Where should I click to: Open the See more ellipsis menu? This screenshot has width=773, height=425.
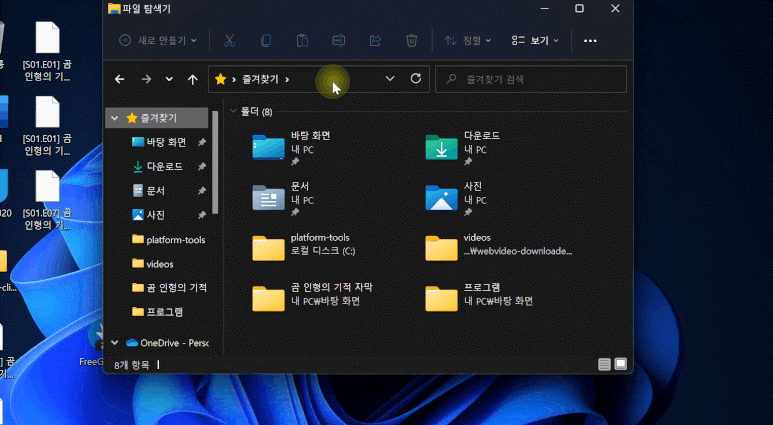tap(590, 40)
